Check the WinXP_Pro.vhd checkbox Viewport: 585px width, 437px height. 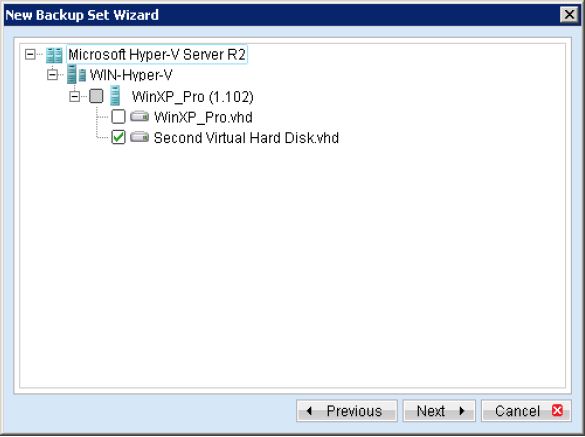(118, 117)
